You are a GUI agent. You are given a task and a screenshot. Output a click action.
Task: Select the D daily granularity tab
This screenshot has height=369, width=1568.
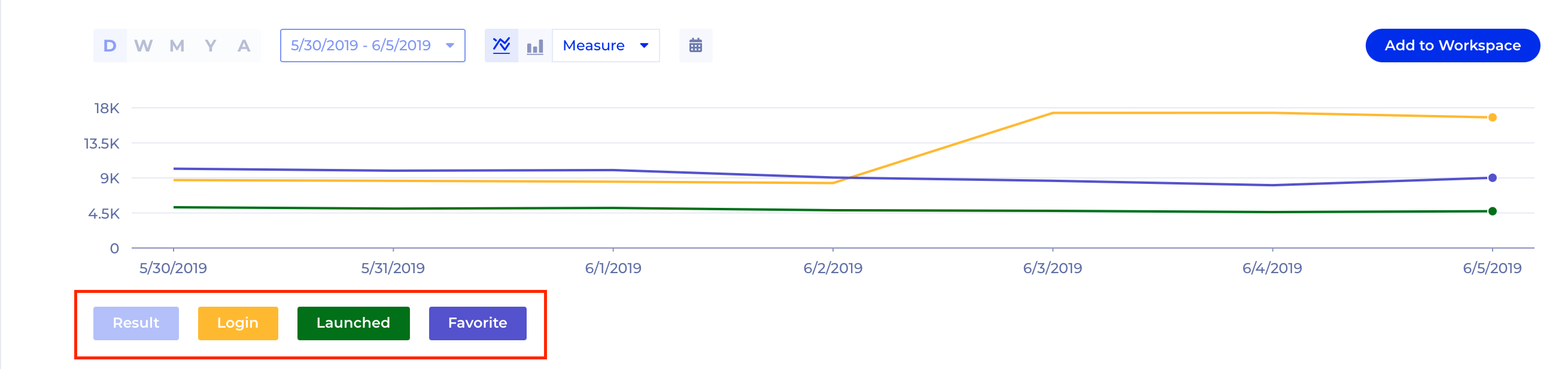pos(110,46)
